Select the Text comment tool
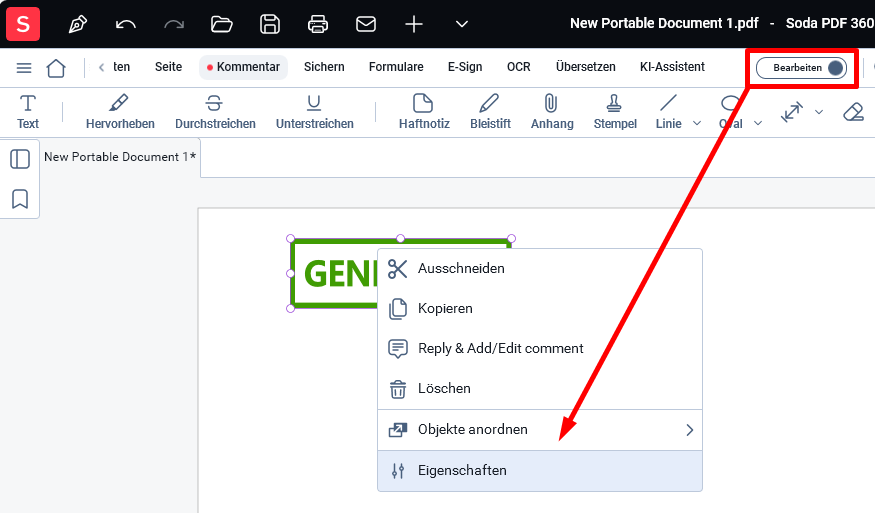 tap(28, 112)
